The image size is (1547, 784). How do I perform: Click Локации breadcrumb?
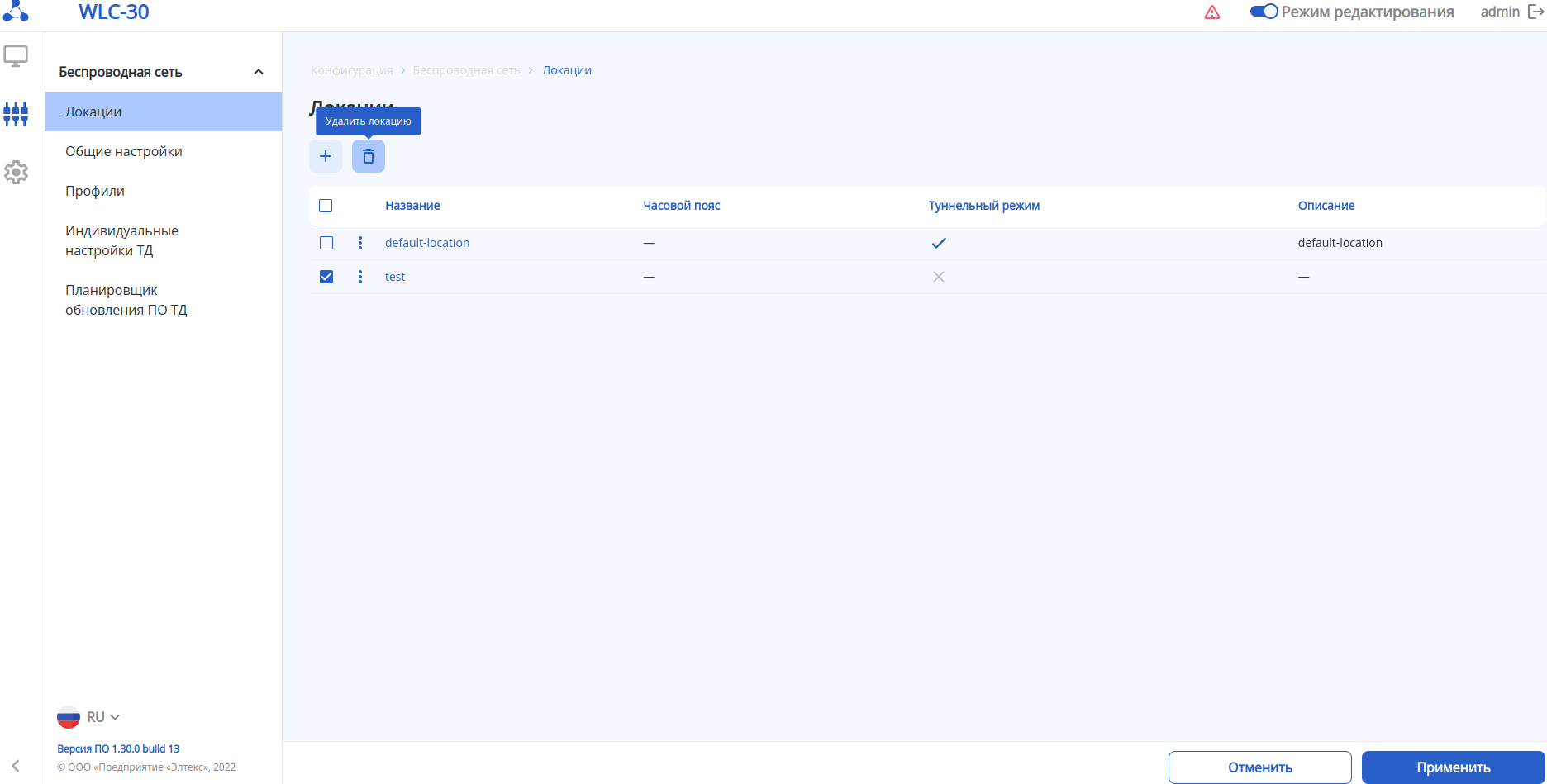point(567,70)
